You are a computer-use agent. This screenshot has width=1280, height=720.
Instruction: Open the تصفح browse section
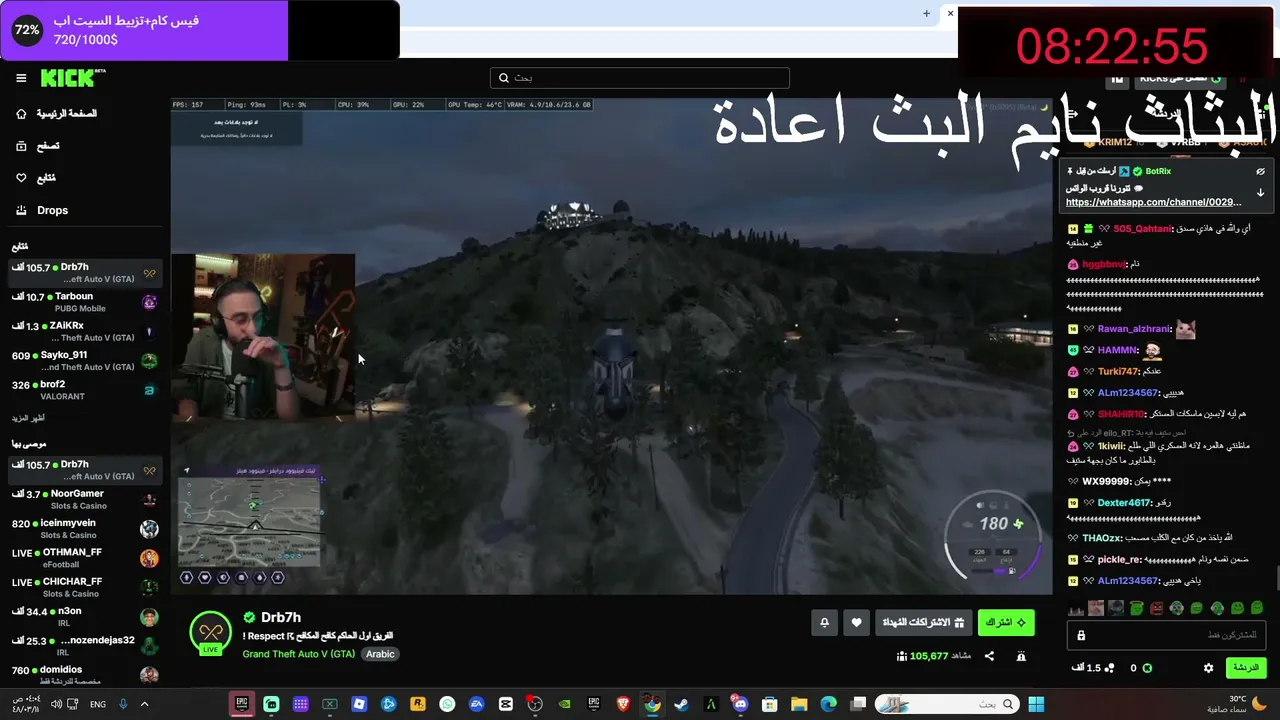[48, 146]
